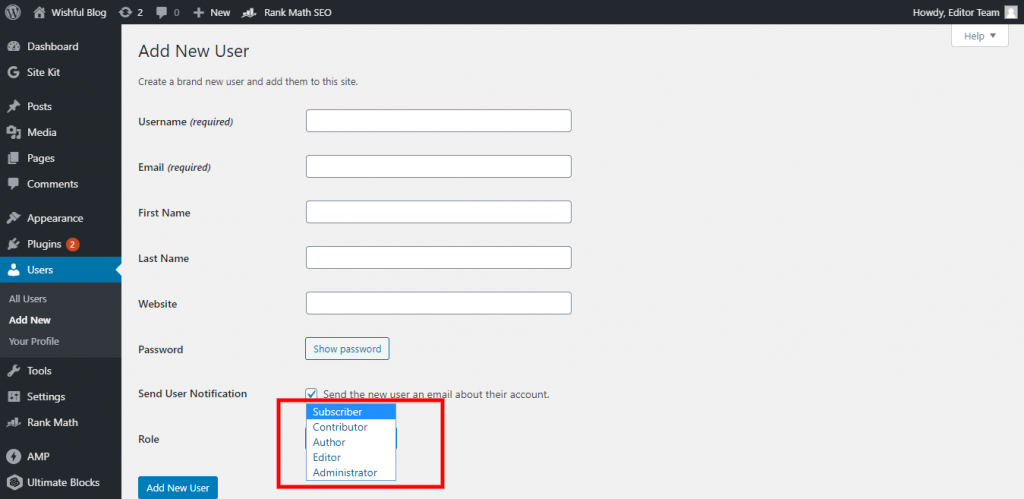The height and width of the screenshot is (499, 1024).
Task: Click the plus icon beside New
Action: pos(199,12)
